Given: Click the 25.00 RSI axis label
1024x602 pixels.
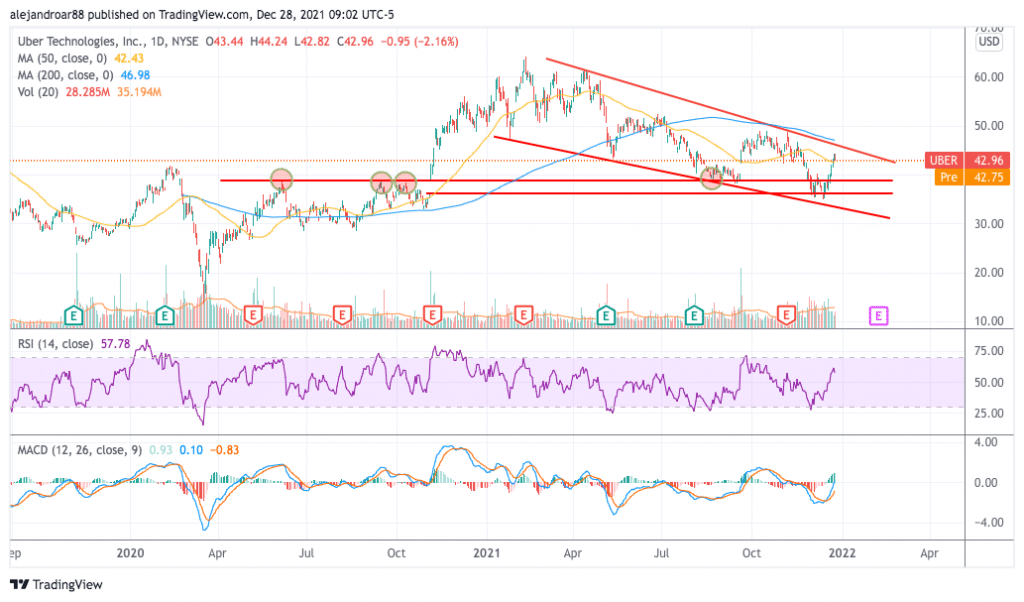Looking at the screenshot, I should pyautogui.click(x=989, y=413).
